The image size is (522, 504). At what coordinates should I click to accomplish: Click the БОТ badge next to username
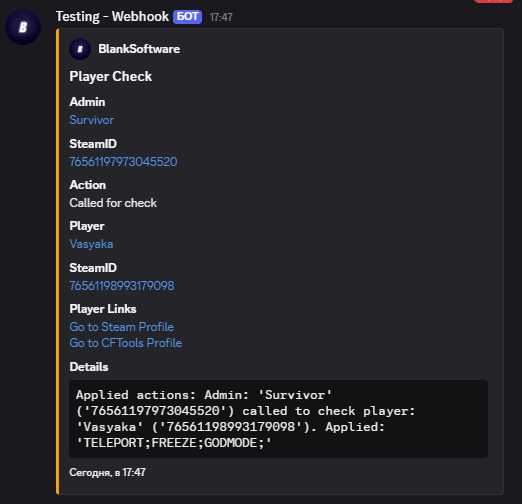click(x=187, y=17)
